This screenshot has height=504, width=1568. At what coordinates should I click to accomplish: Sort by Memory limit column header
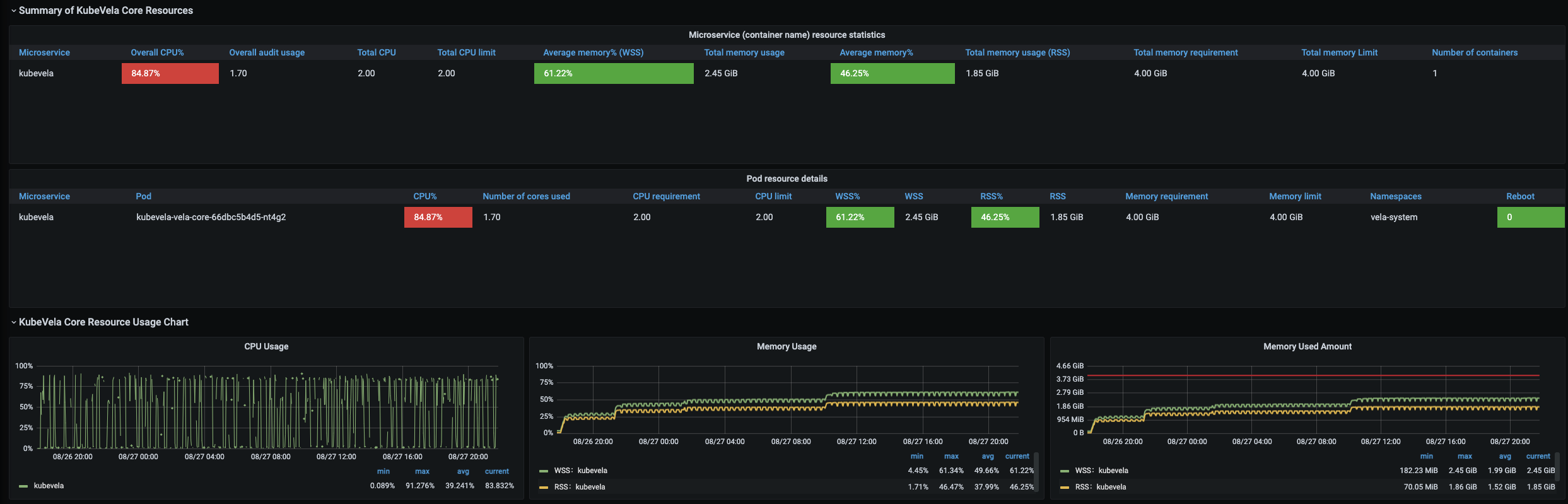pos(1295,196)
